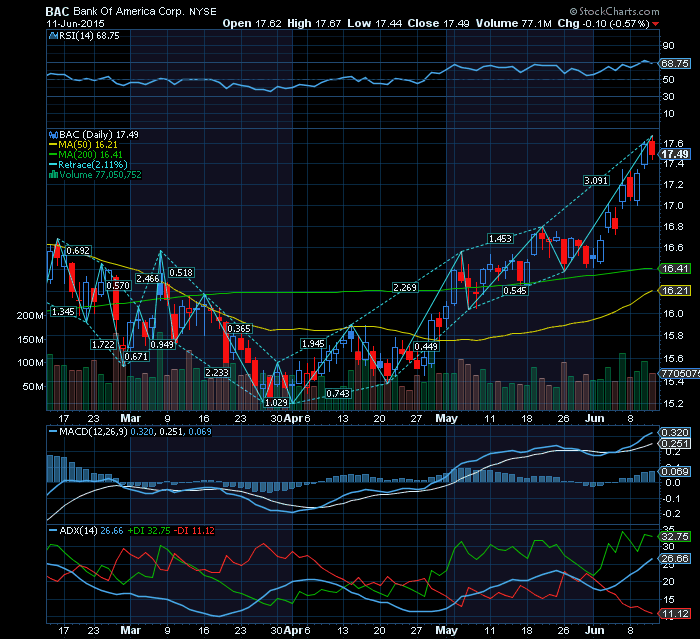Click the May label under price chart

[446, 418]
